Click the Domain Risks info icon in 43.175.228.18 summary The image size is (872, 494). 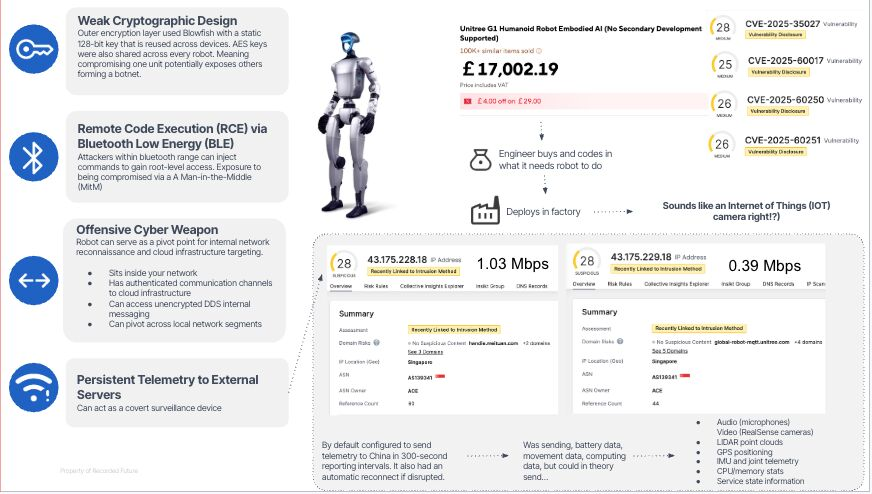(x=376, y=343)
